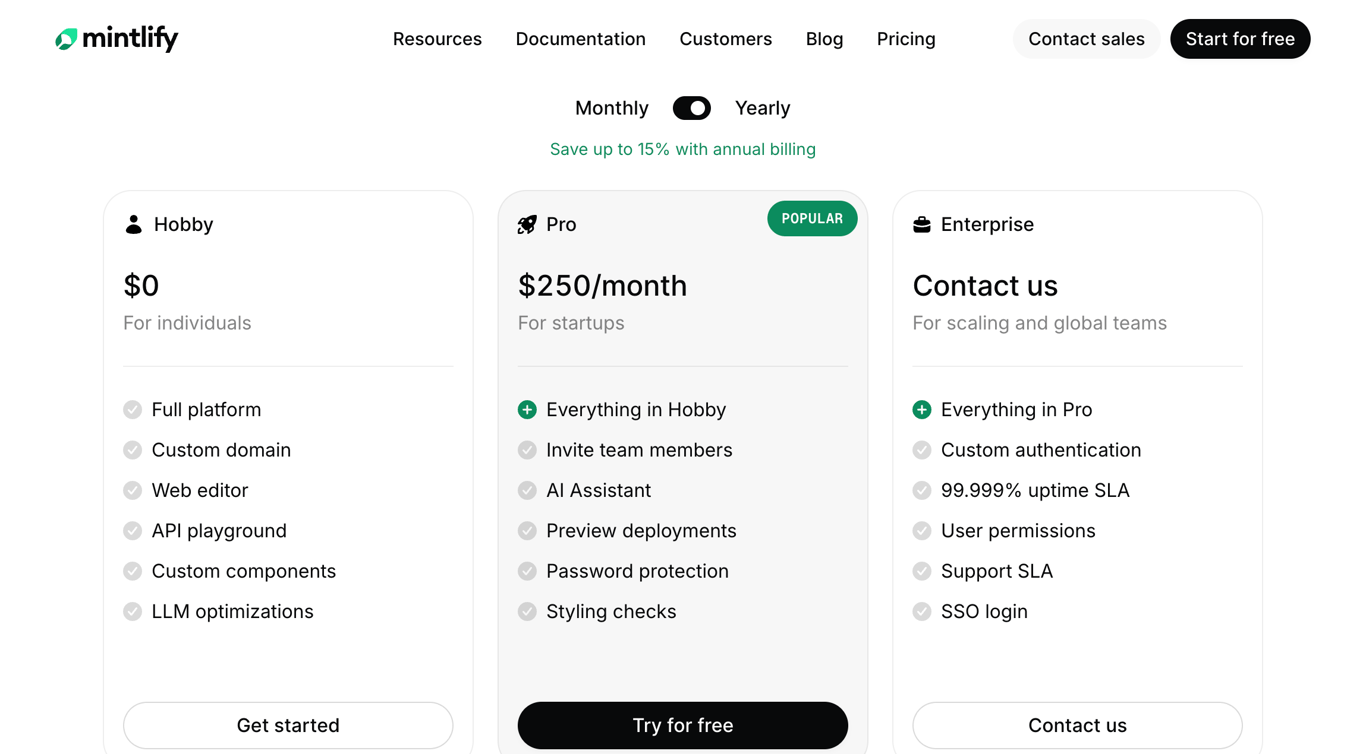This screenshot has width=1366, height=754.
Task: Click green plus icon beside Everything in Pro
Action: (922, 409)
